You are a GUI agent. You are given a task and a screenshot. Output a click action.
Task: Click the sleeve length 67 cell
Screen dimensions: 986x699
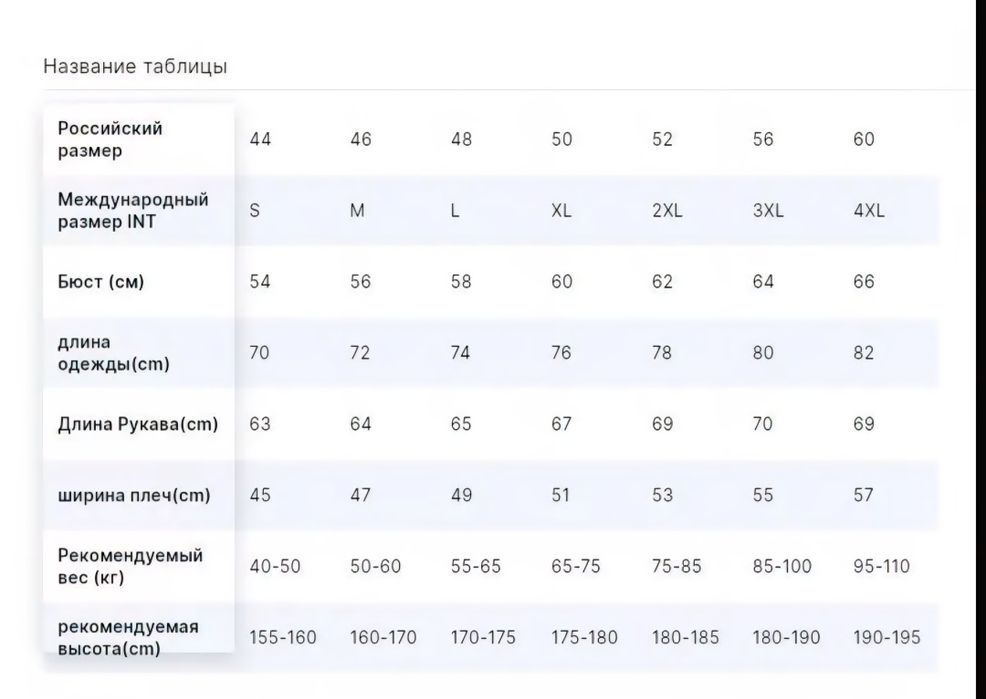[x=562, y=424]
